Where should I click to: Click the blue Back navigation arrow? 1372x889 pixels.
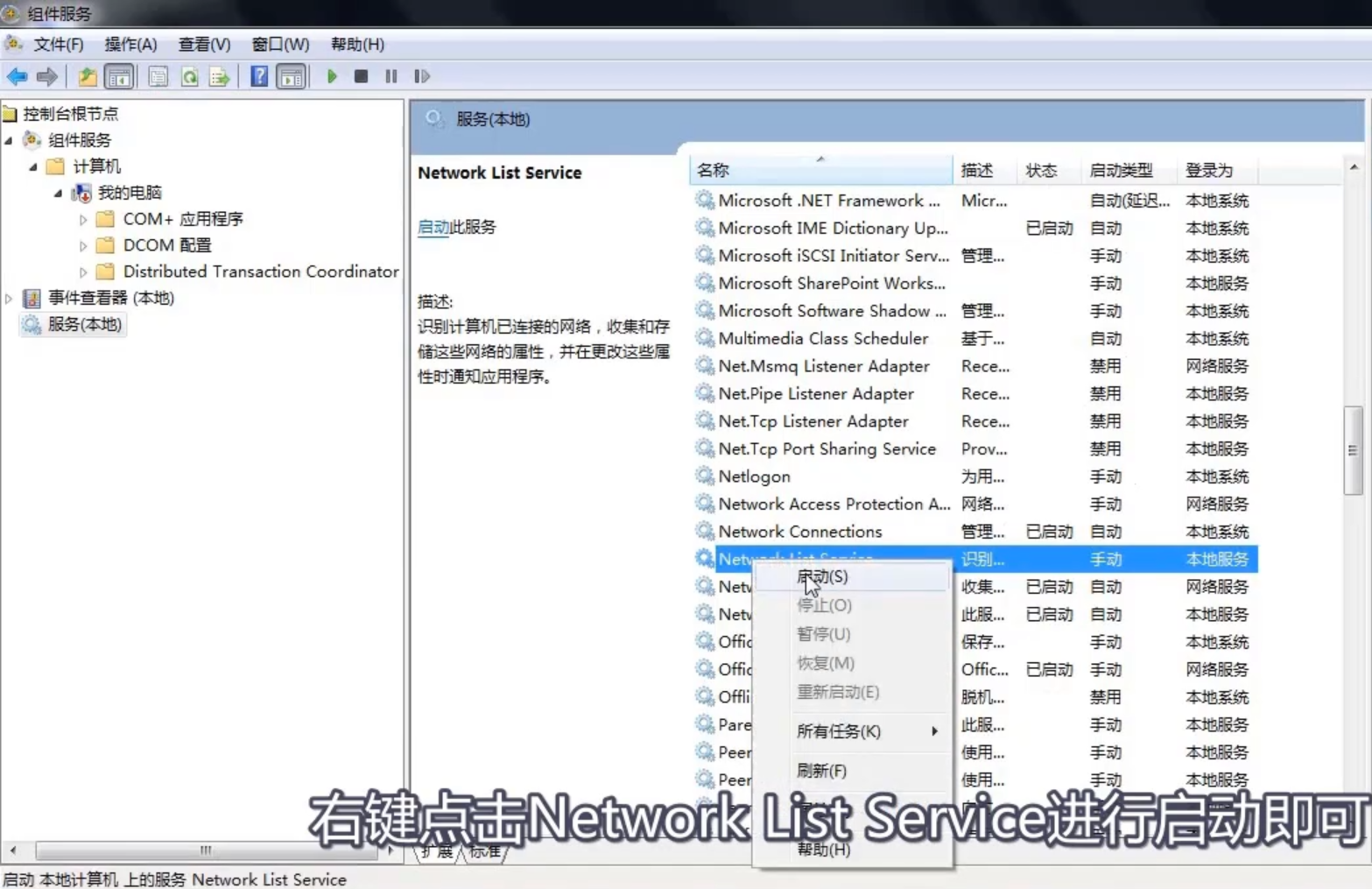[17, 76]
